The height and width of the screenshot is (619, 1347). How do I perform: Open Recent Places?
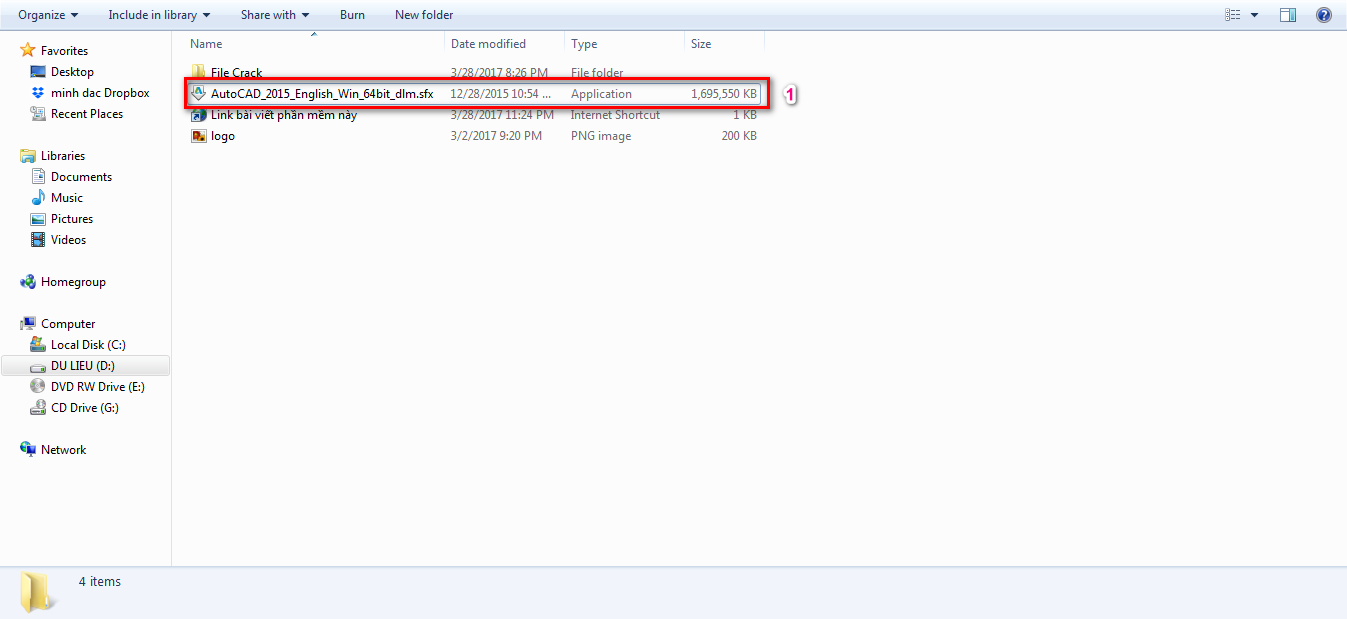[x=87, y=114]
